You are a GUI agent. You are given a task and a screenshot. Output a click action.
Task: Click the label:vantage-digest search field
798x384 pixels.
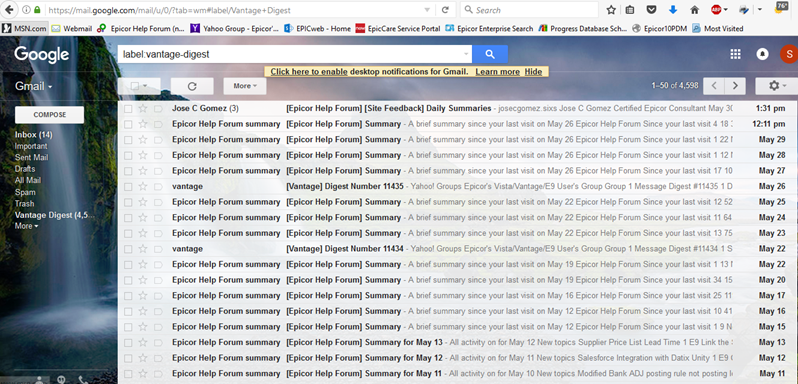(x=295, y=54)
